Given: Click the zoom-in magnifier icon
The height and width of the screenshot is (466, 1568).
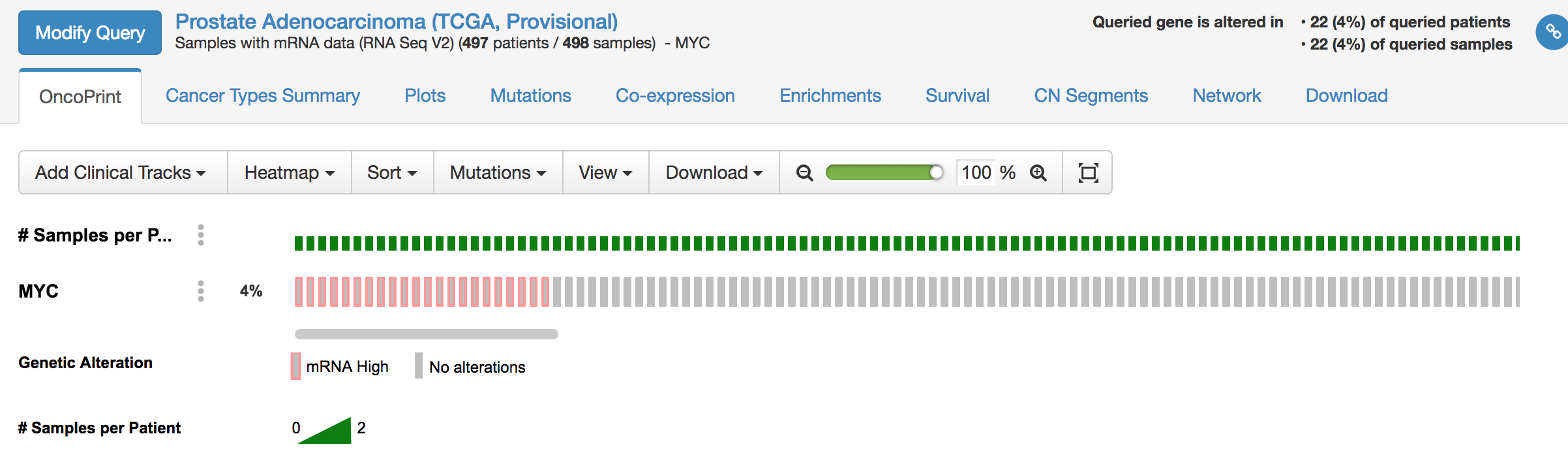Looking at the screenshot, I should click(x=1038, y=173).
